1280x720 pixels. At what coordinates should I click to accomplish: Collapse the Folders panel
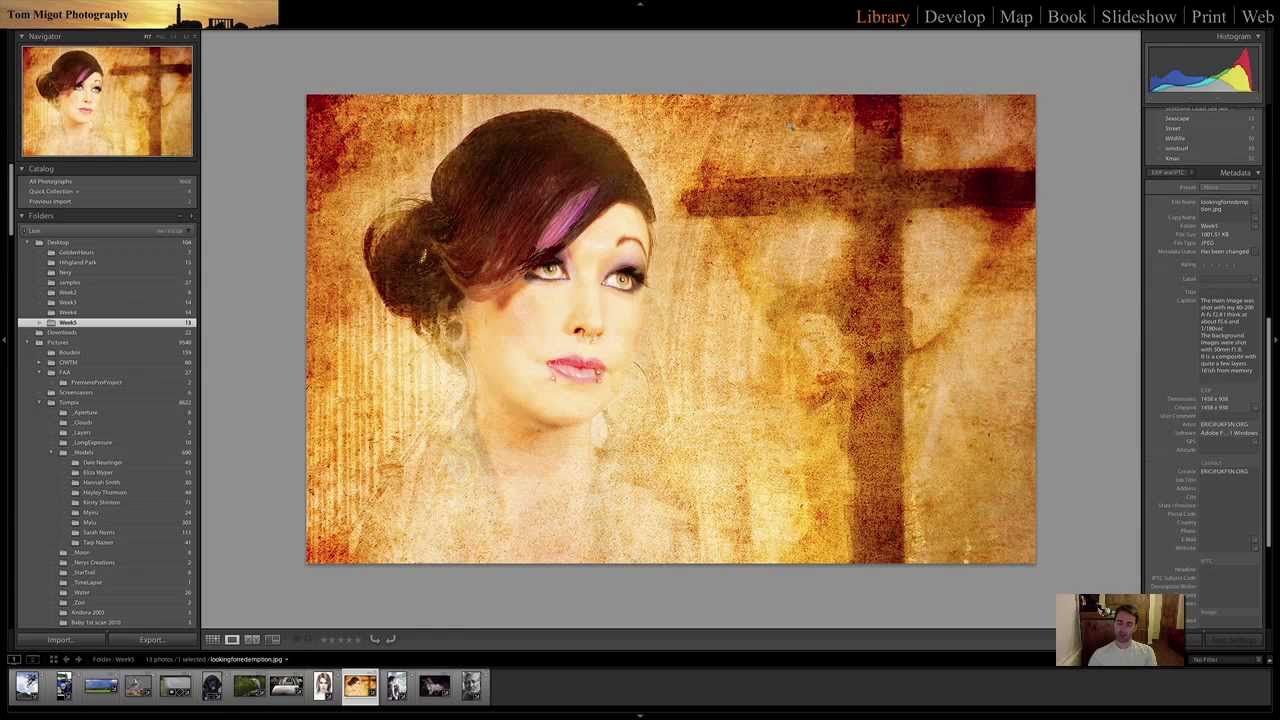tap(22, 216)
